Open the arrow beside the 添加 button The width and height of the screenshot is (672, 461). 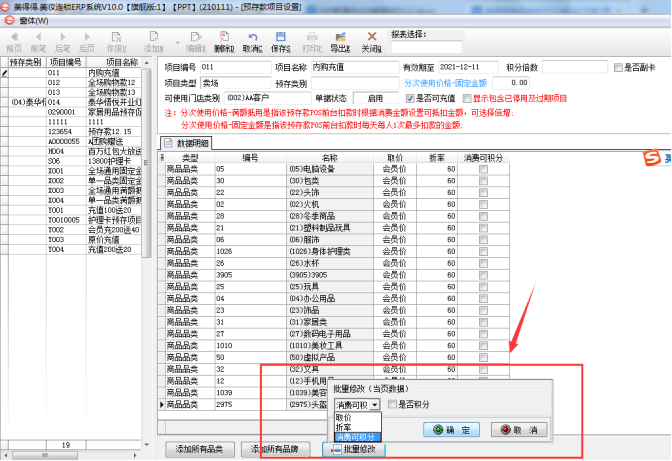click(x=177, y=43)
